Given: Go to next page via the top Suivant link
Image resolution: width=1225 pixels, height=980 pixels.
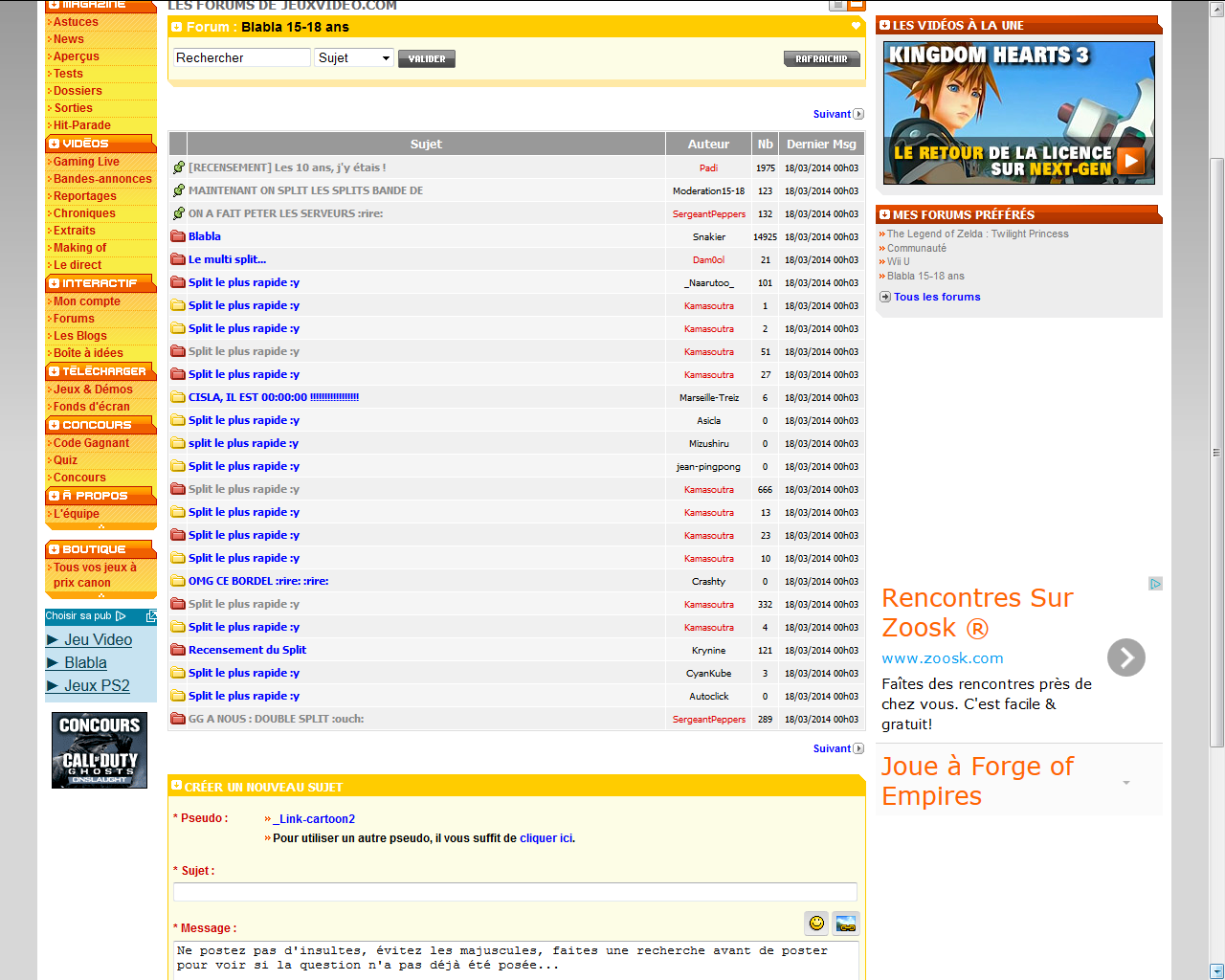Looking at the screenshot, I should pyautogui.click(x=832, y=114).
